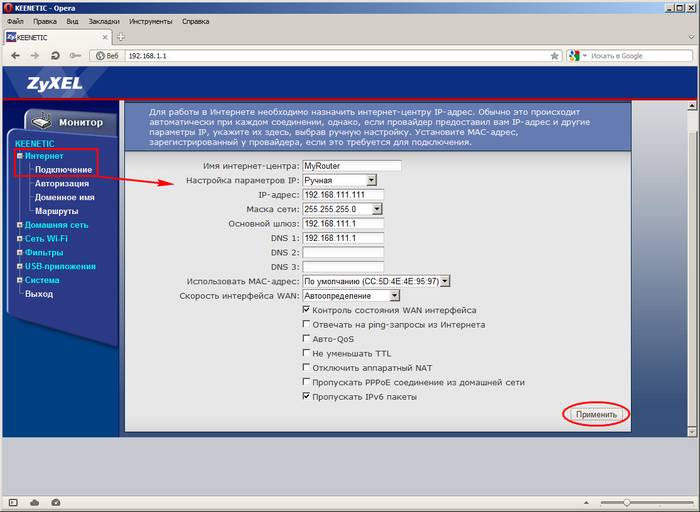Enable the Авто-QoS checkbox
This screenshot has height=512, width=700.
[x=306, y=339]
